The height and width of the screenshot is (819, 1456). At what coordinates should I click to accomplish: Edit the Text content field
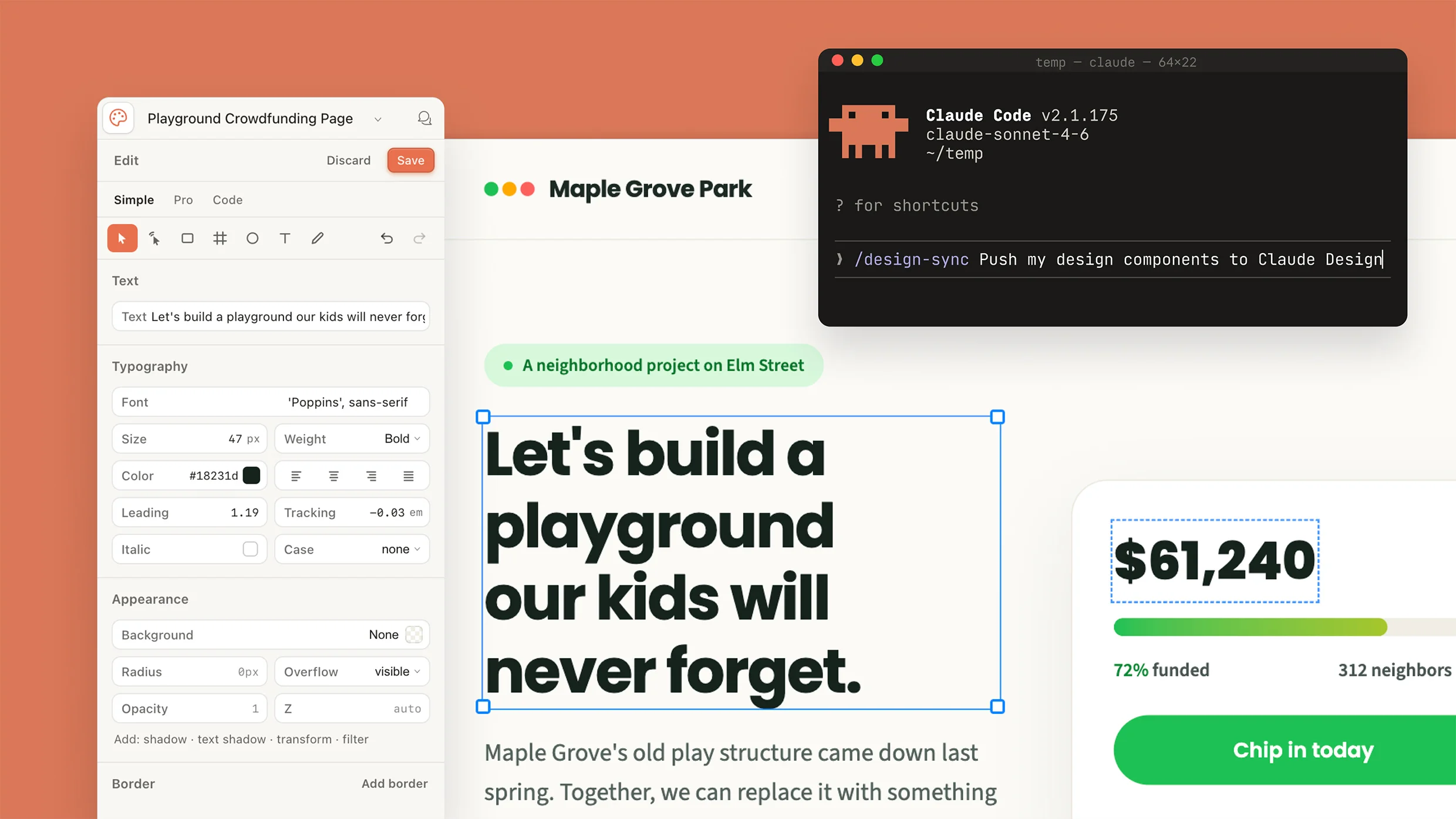[x=271, y=316]
